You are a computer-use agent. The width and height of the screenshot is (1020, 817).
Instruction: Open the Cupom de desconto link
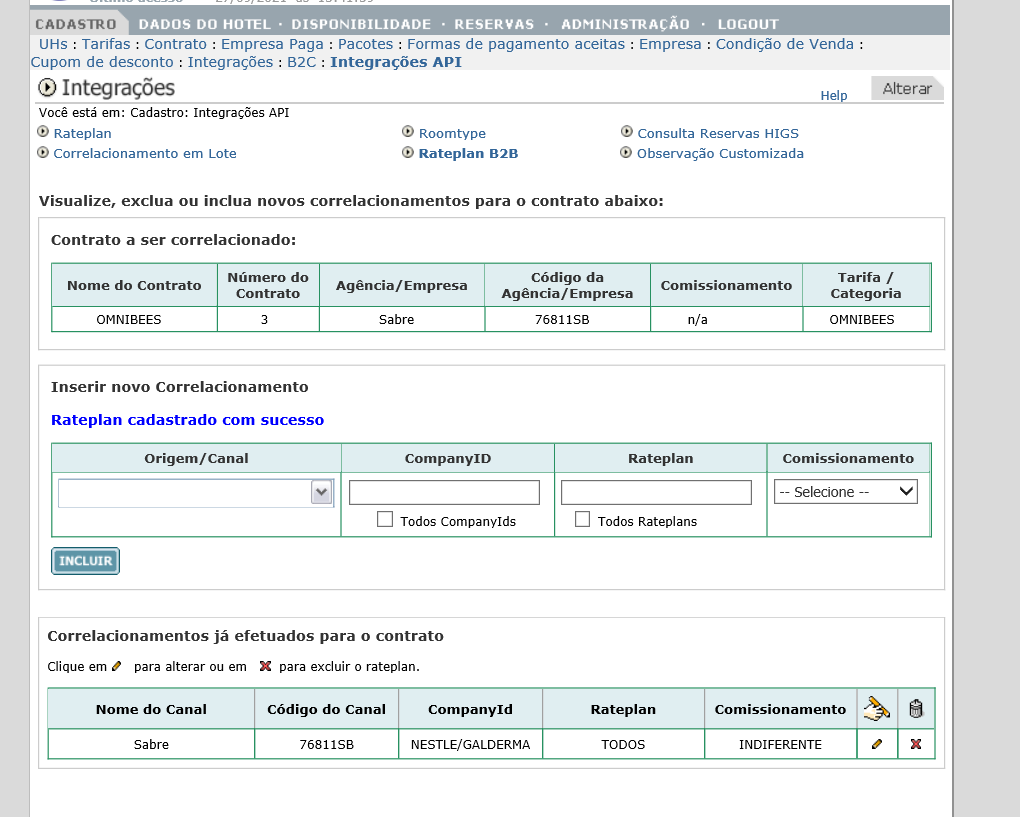pyautogui.click(x=102, y=62)
